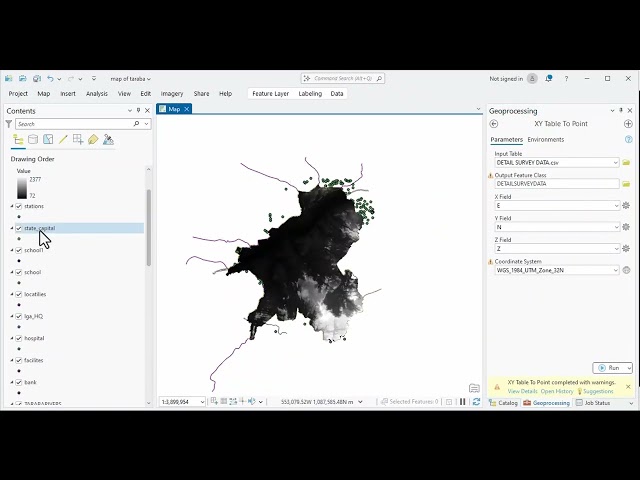640x480 pixels.
Task: Collapse the stations layer expander arrow
Action: (12, 206)
